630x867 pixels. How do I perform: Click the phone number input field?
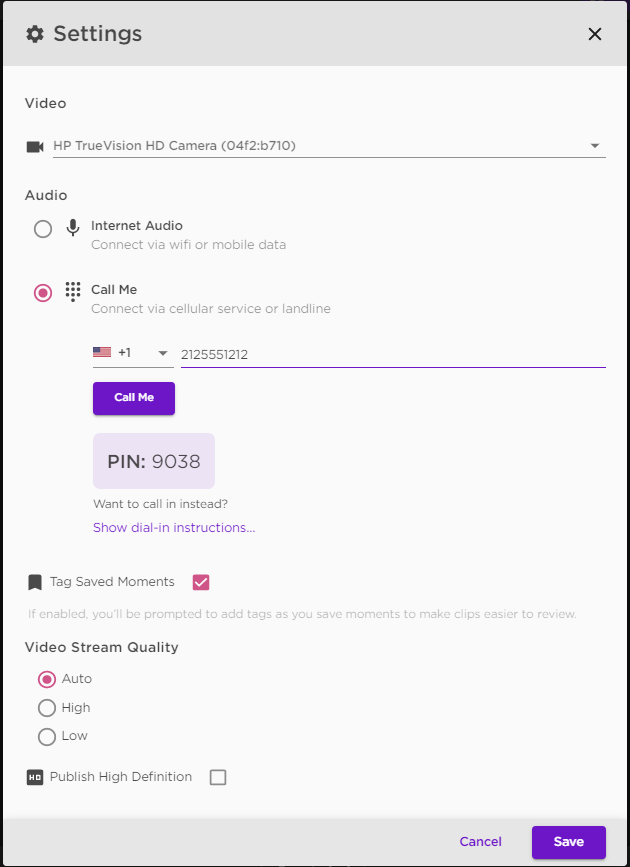point(393,354)
